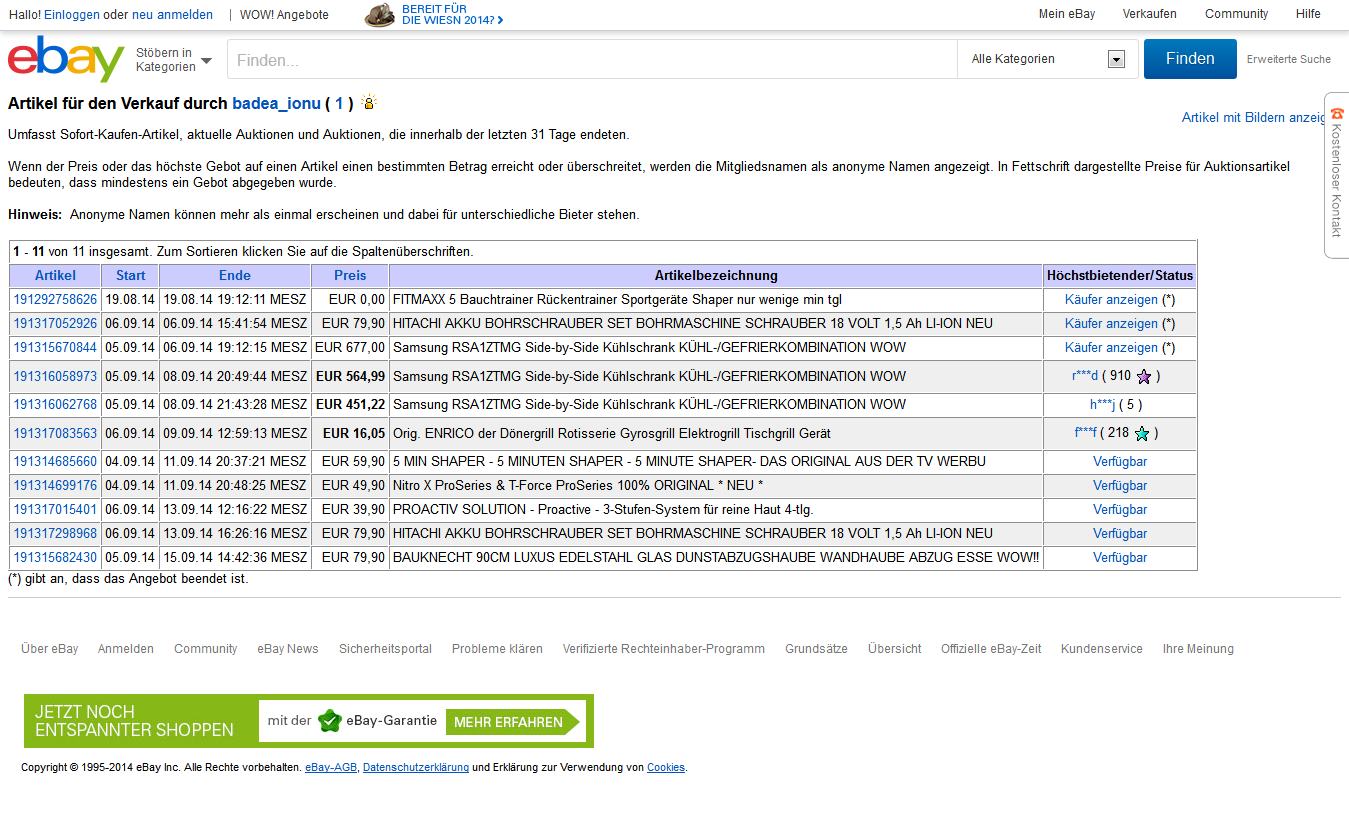This screenshot has height=826, width=1349.
Task: Click bidder r***d
Action: click(1085, 377)
